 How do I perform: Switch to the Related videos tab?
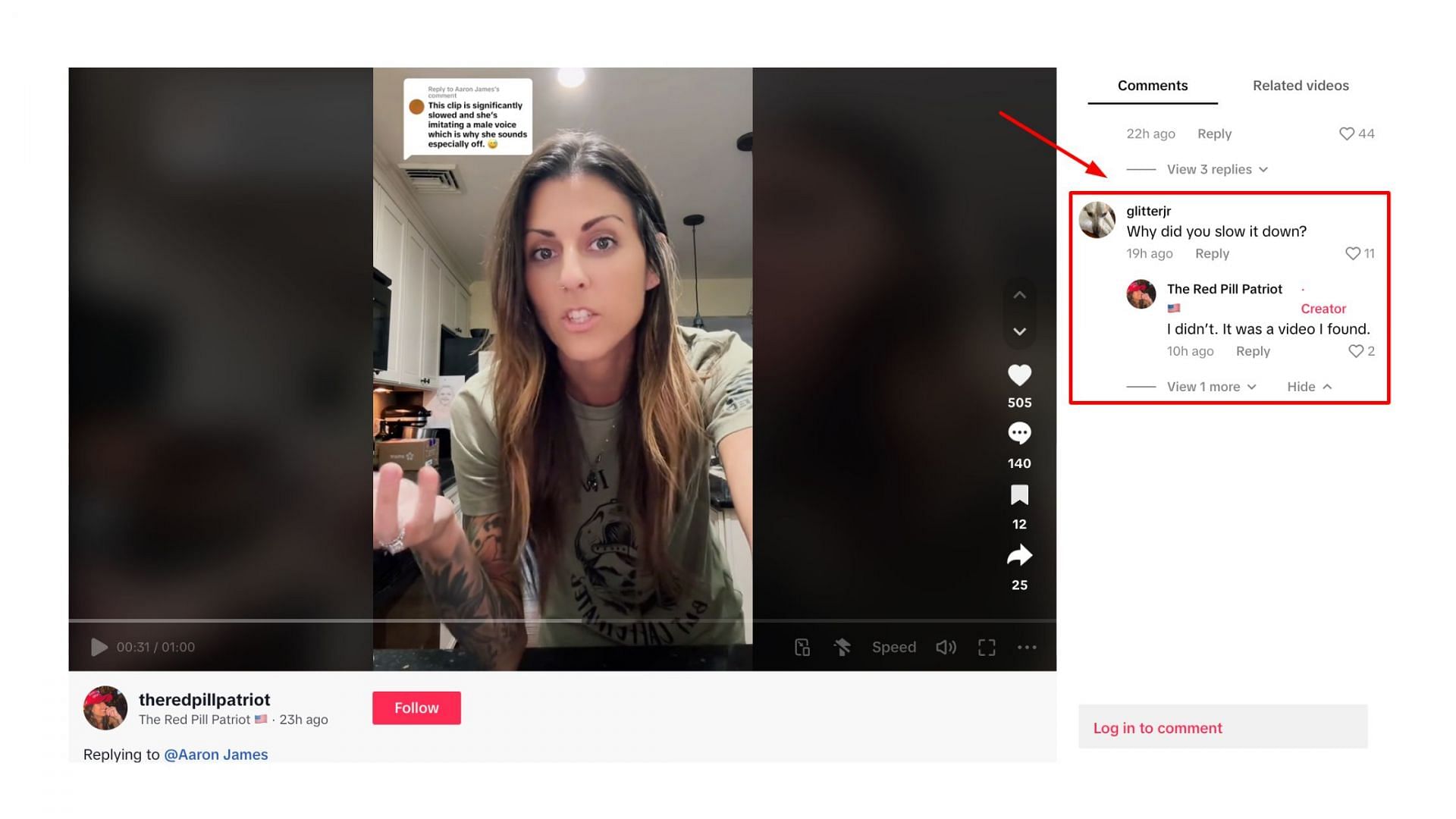coord(1300,85)
